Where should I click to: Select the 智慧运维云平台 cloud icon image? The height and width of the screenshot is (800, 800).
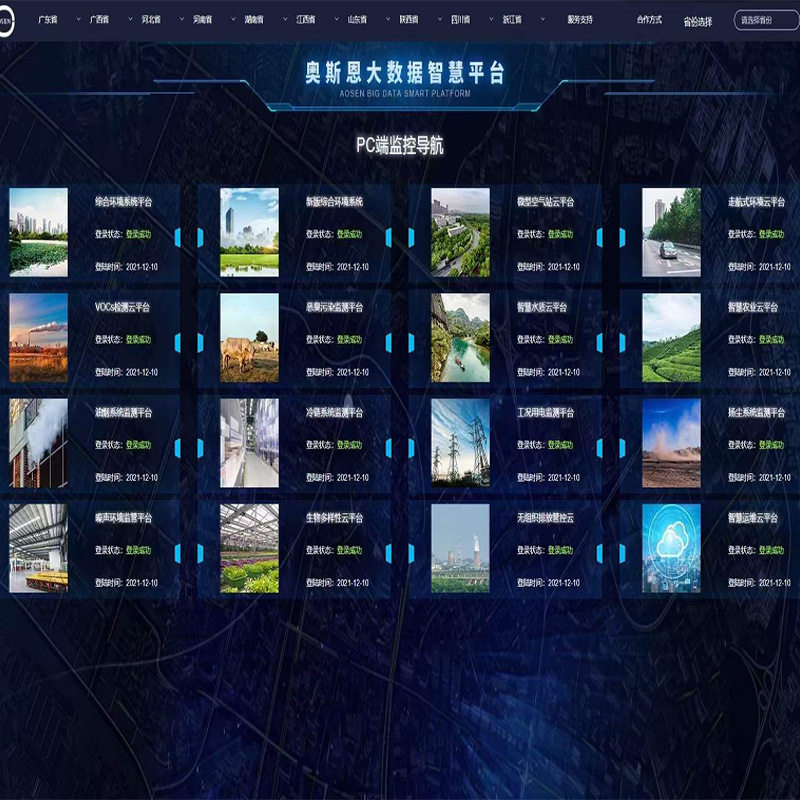(x=671, y=548)
